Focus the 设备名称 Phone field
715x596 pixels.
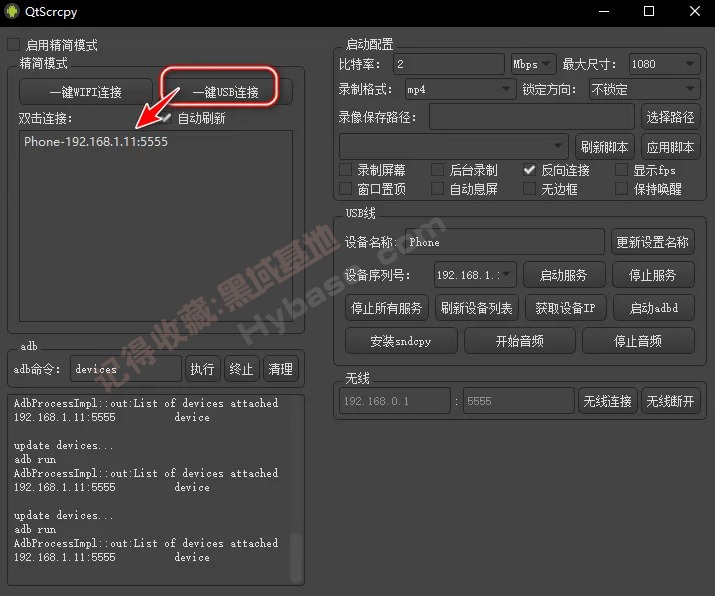click(505, 242)
